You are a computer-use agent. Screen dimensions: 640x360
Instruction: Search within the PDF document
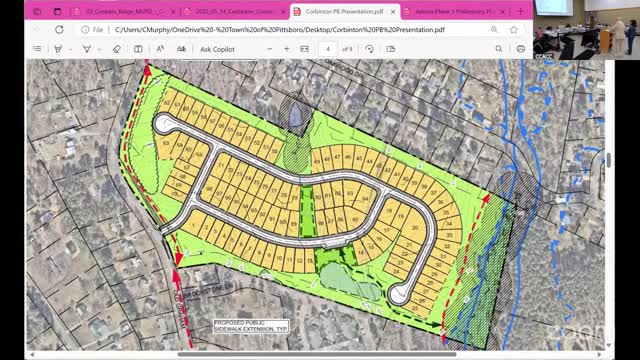tap(499, 49)
